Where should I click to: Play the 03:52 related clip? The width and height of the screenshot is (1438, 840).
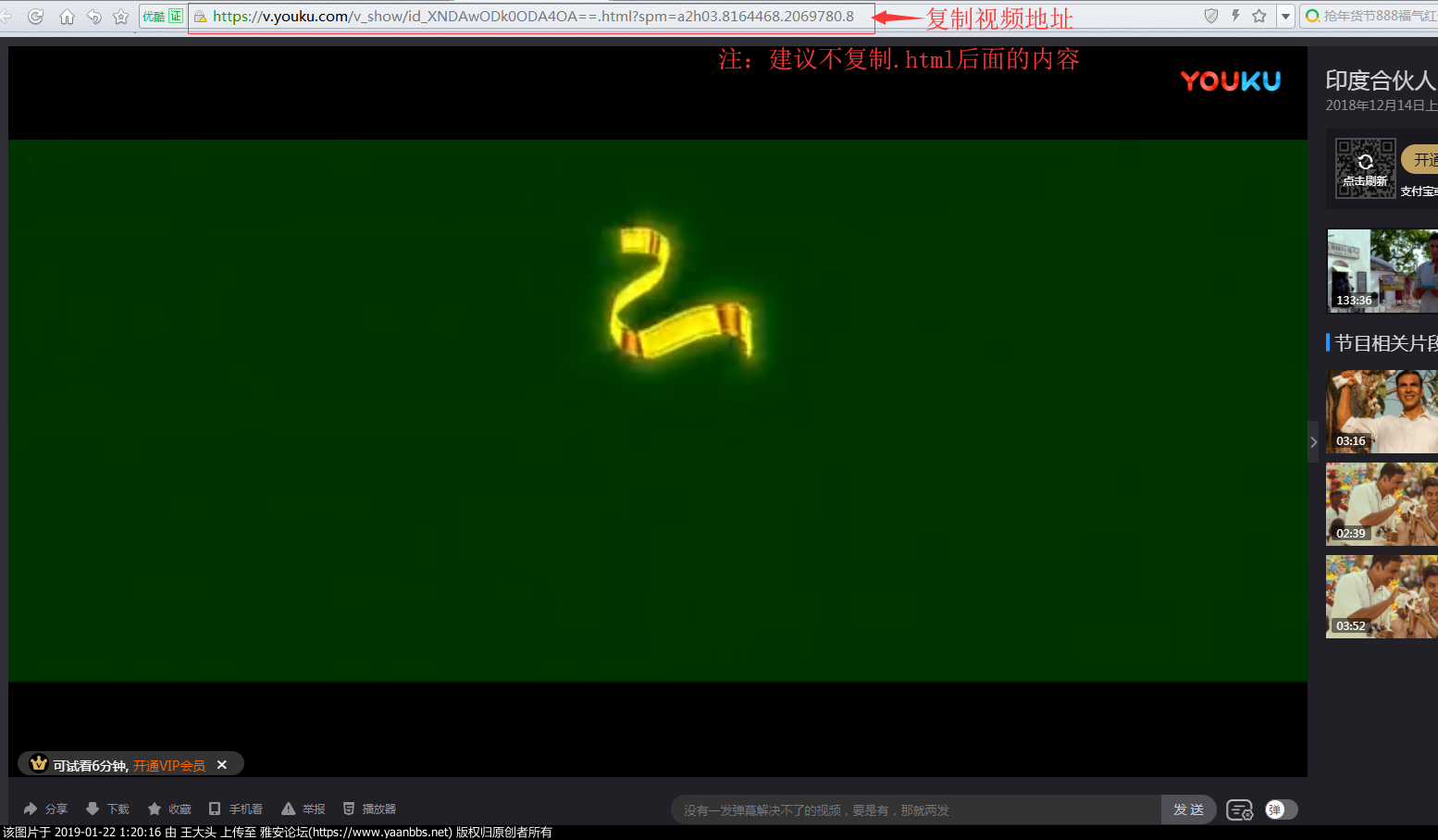(1382, 596)
